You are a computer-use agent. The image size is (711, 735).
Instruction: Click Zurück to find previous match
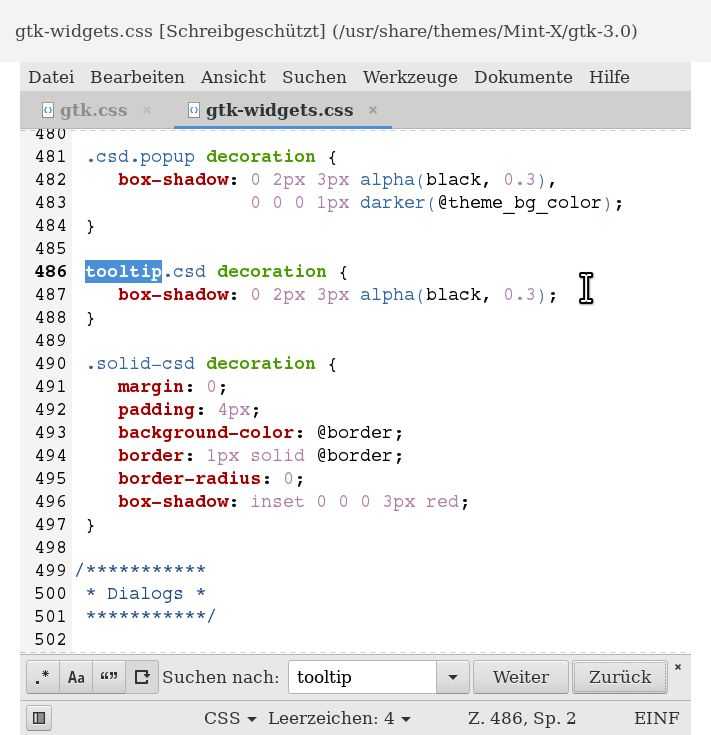pos(619,677)
